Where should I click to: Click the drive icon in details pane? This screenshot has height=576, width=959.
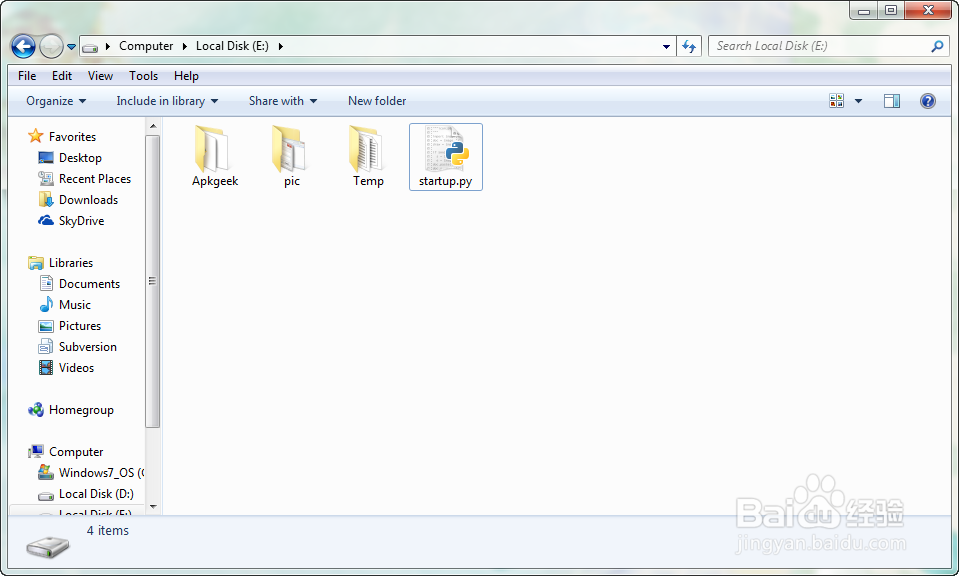click(x=48, y=545)
